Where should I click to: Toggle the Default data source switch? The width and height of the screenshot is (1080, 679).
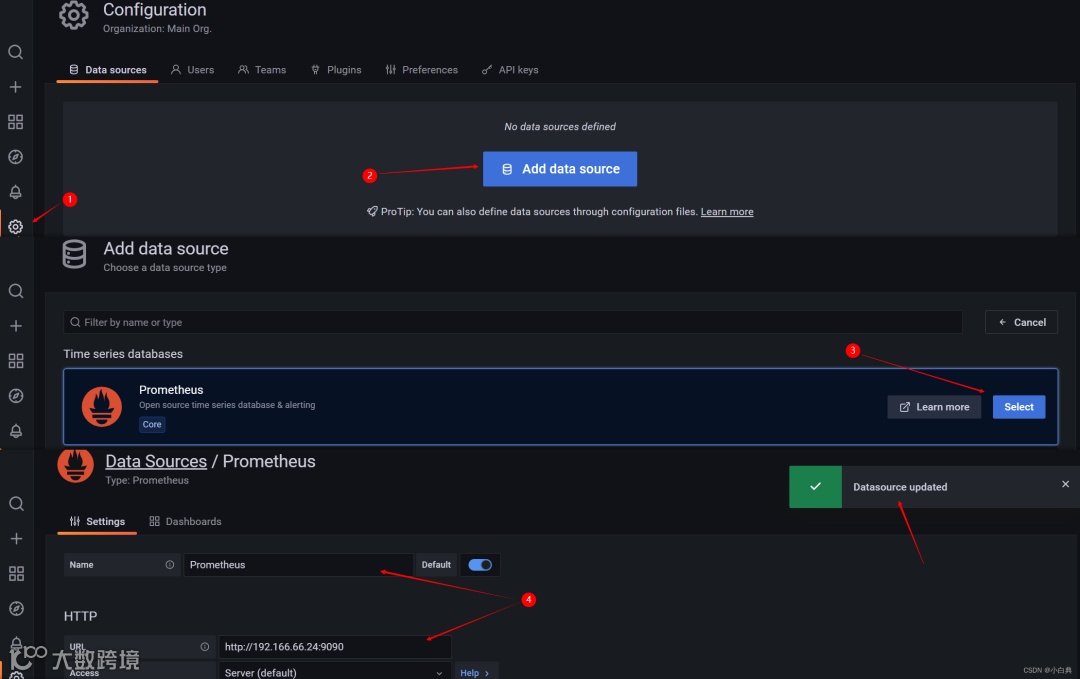pos(480,565)
